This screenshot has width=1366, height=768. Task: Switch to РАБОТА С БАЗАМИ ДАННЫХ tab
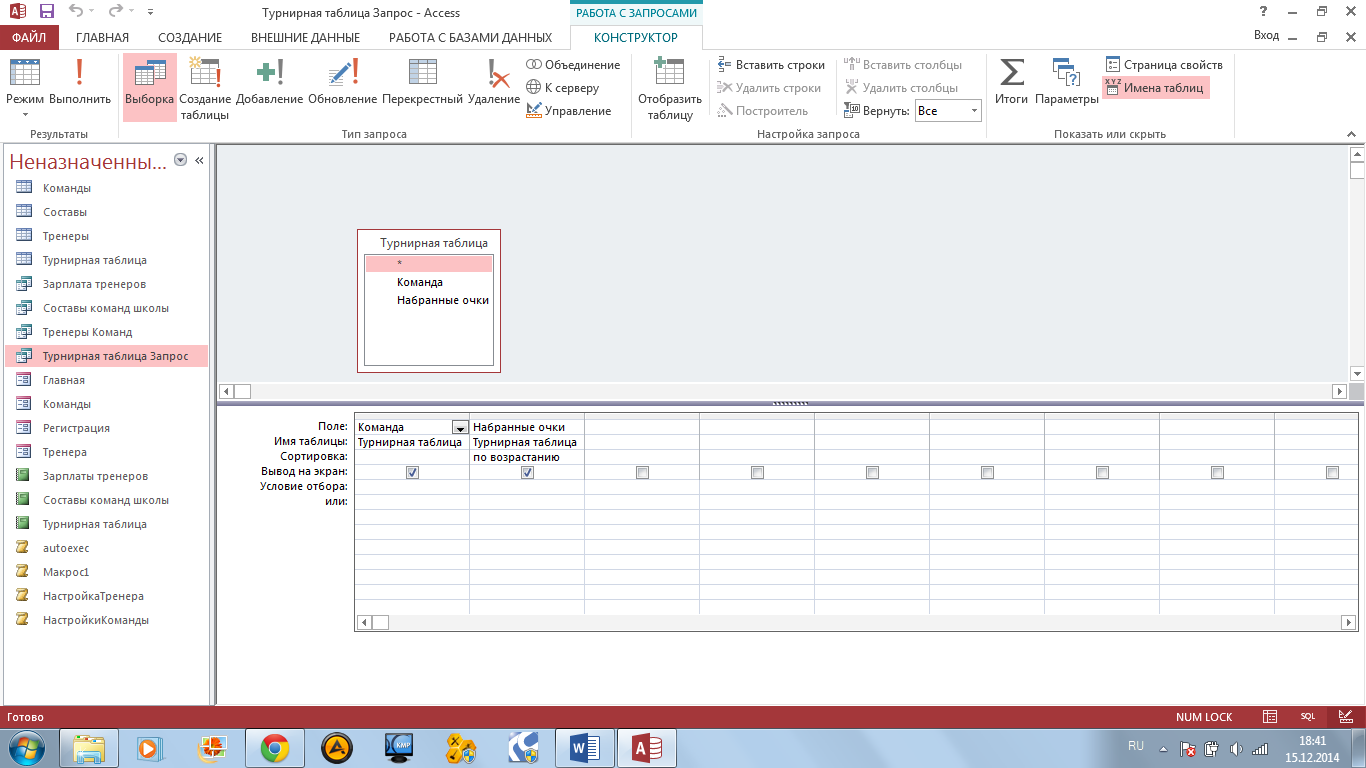point(470,37)
